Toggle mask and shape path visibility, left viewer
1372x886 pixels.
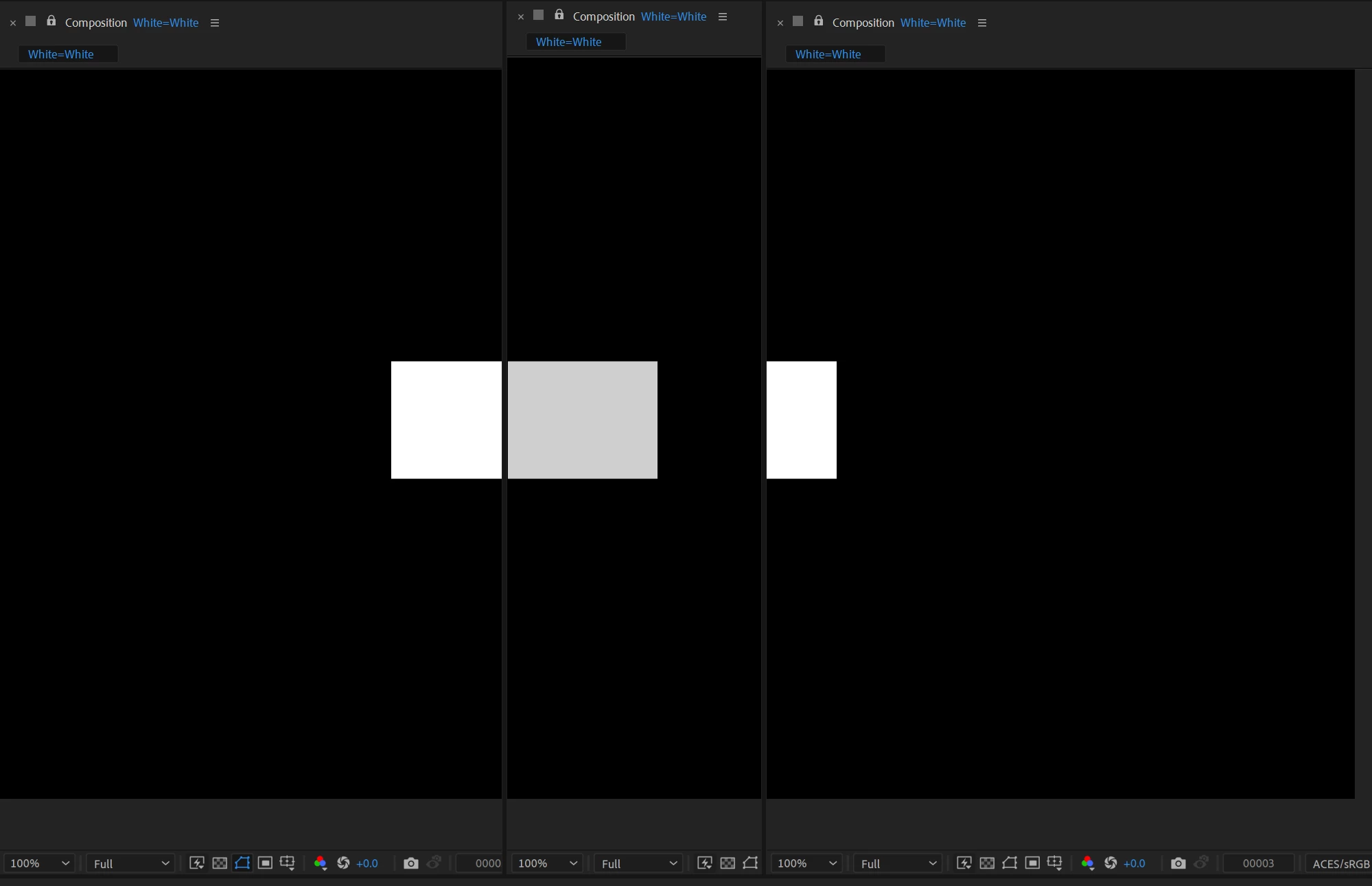click(x=242, y=863)
